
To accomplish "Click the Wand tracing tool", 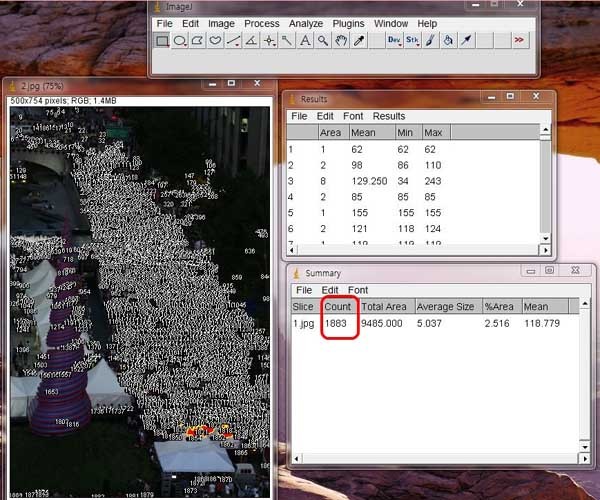I will 287,41.
